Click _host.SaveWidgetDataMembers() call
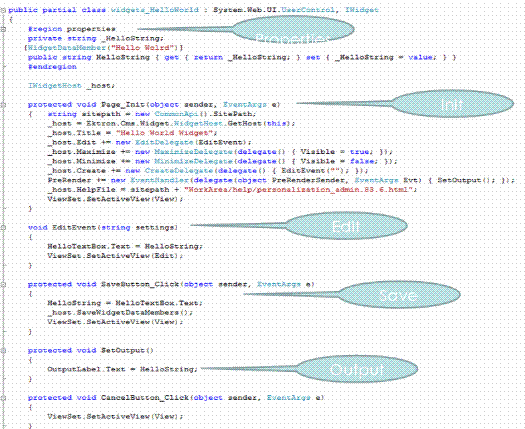 point(121,313)
